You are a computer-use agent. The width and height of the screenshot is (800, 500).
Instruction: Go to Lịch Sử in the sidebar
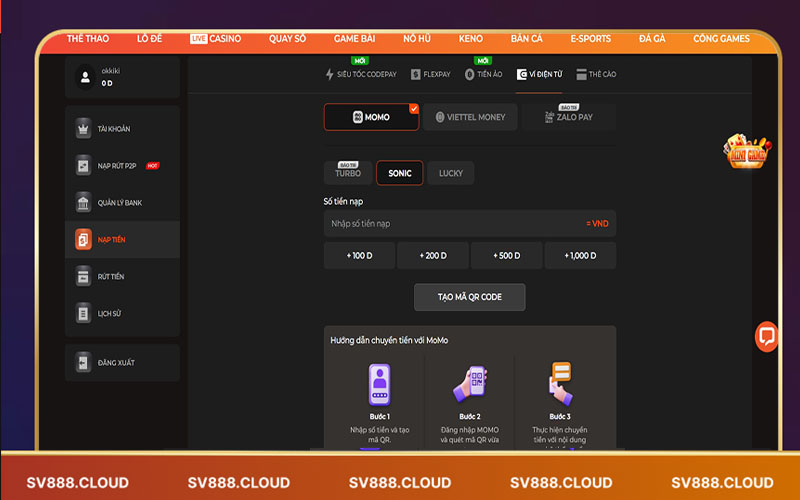coord(122,313)
